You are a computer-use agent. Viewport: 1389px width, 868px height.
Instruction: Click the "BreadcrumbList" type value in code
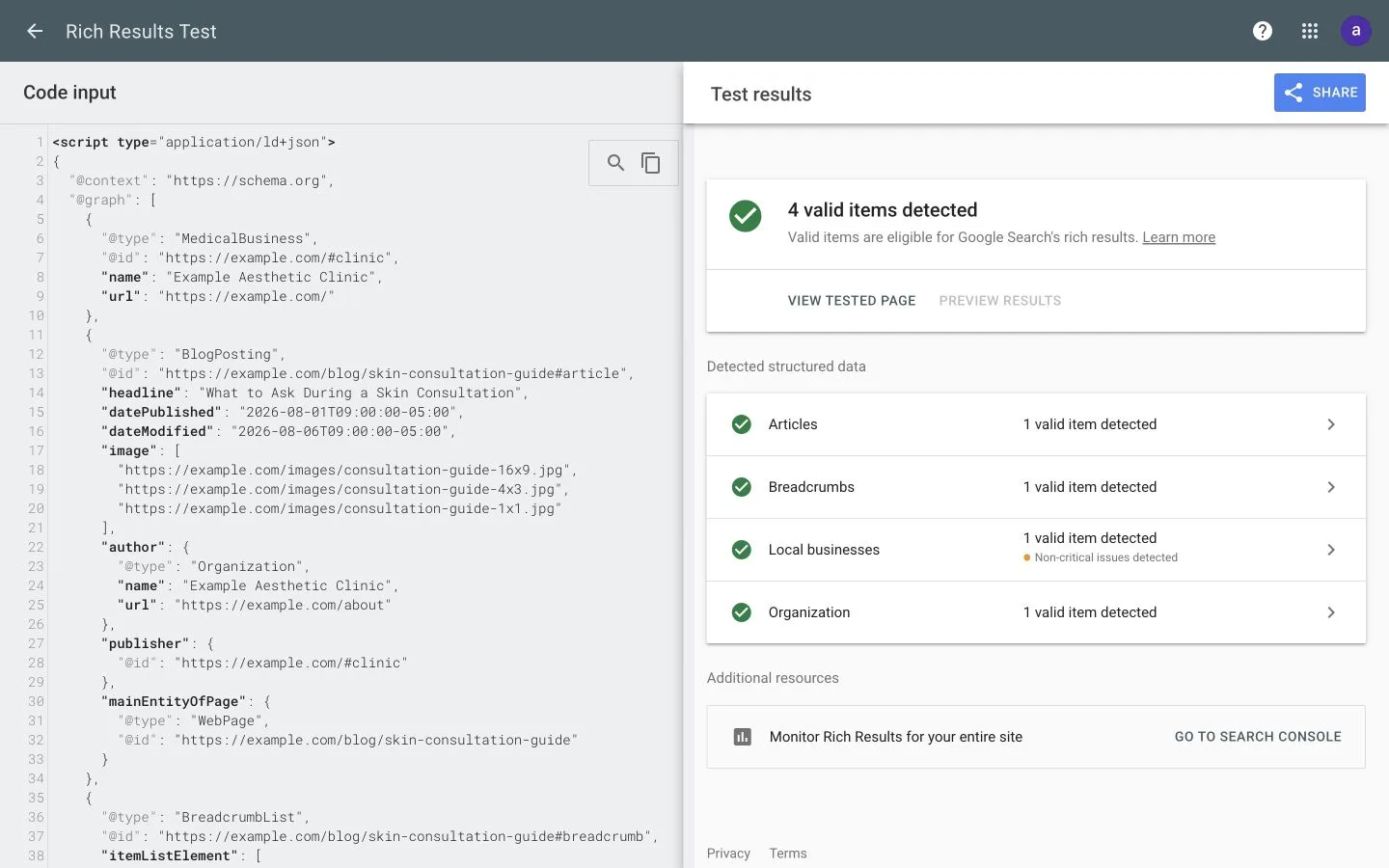pyautogui.click(x=238, y=817)
